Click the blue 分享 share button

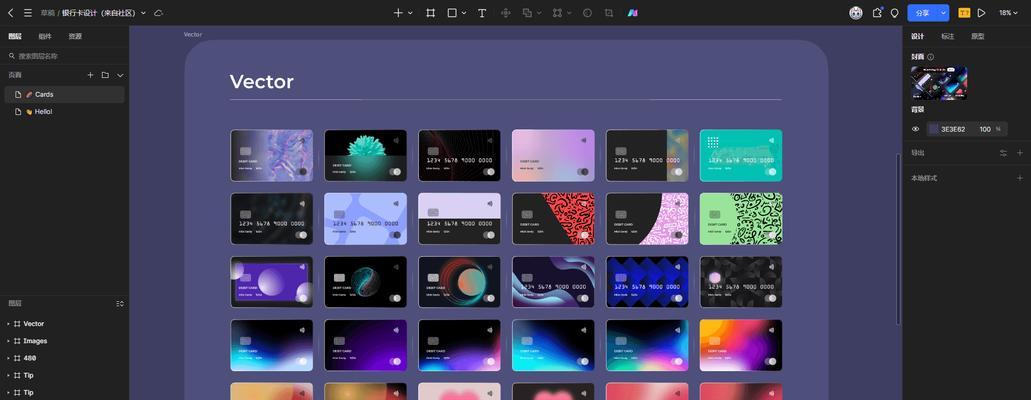click(923, 12)
